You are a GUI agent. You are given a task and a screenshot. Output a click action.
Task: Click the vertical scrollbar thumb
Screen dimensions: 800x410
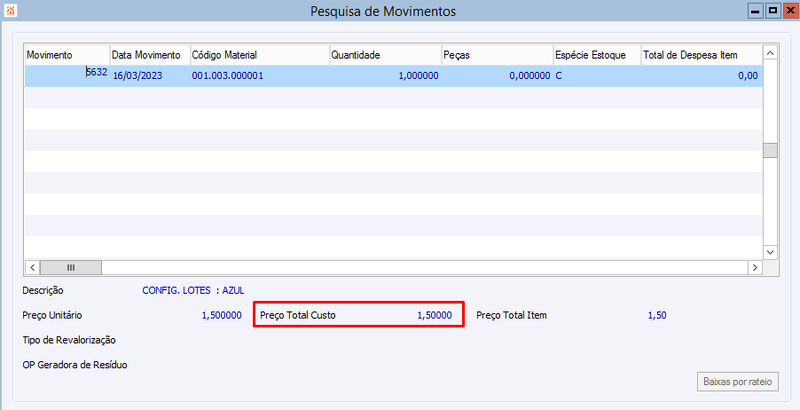point(770,150)
